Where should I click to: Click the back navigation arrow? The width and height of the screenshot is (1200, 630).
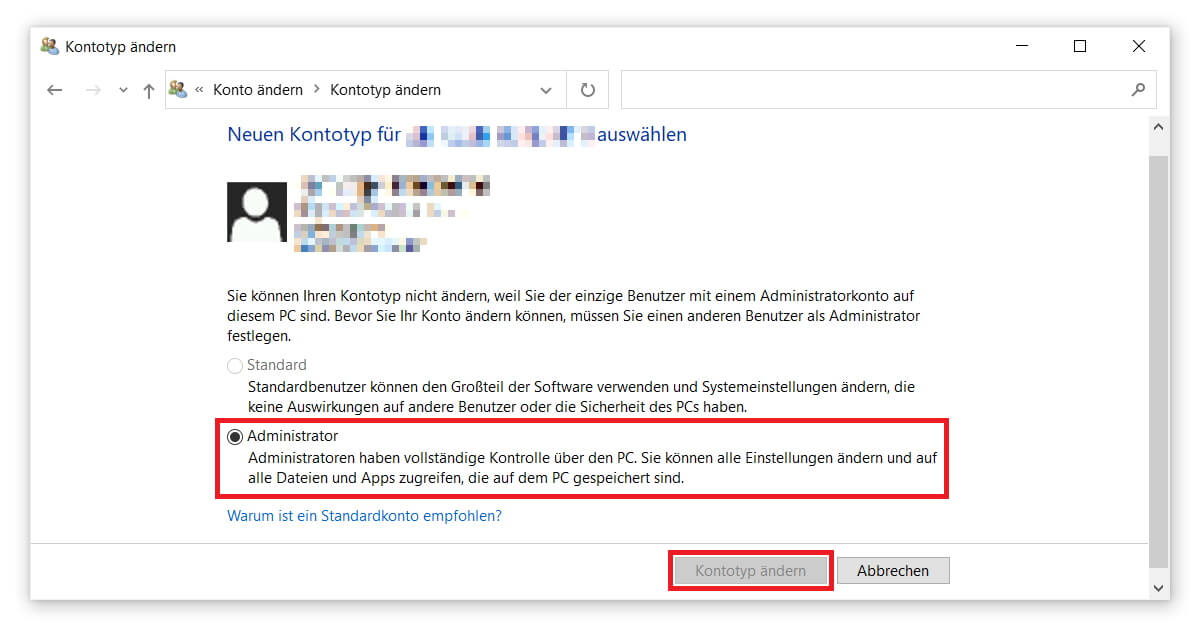point(55,89)
